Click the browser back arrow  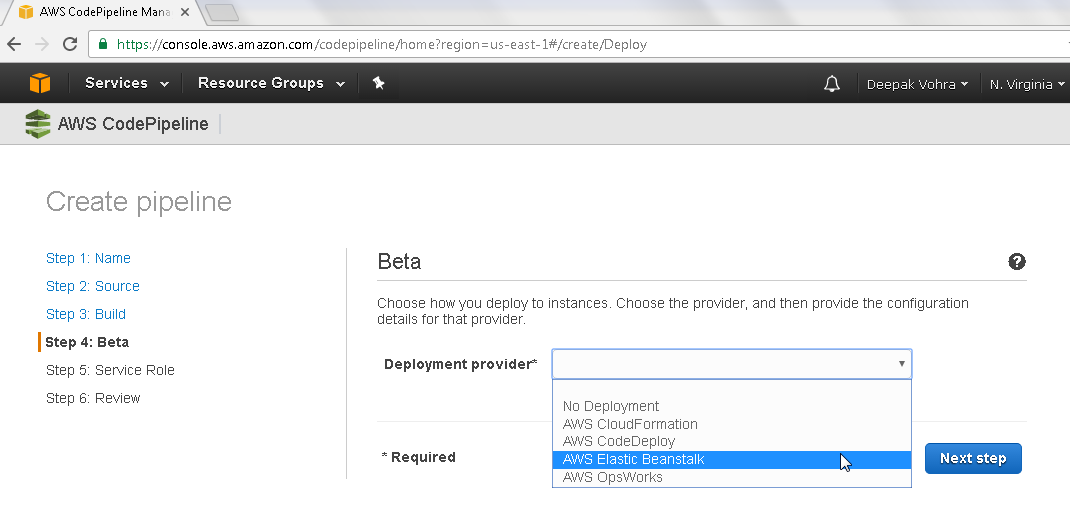[14, 44]
